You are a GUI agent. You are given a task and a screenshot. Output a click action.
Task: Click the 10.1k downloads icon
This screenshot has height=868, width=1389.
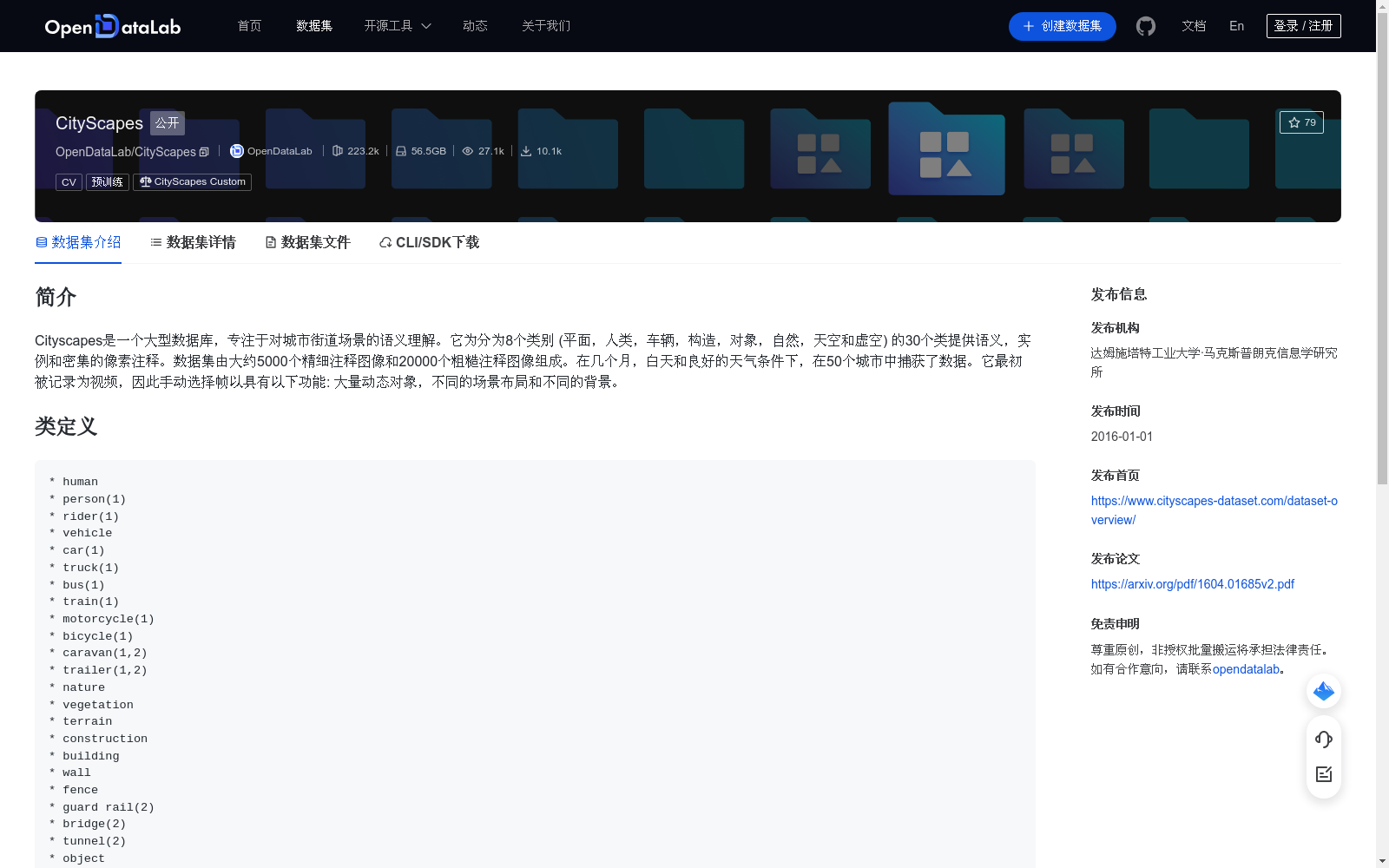(x=526, y=151)
